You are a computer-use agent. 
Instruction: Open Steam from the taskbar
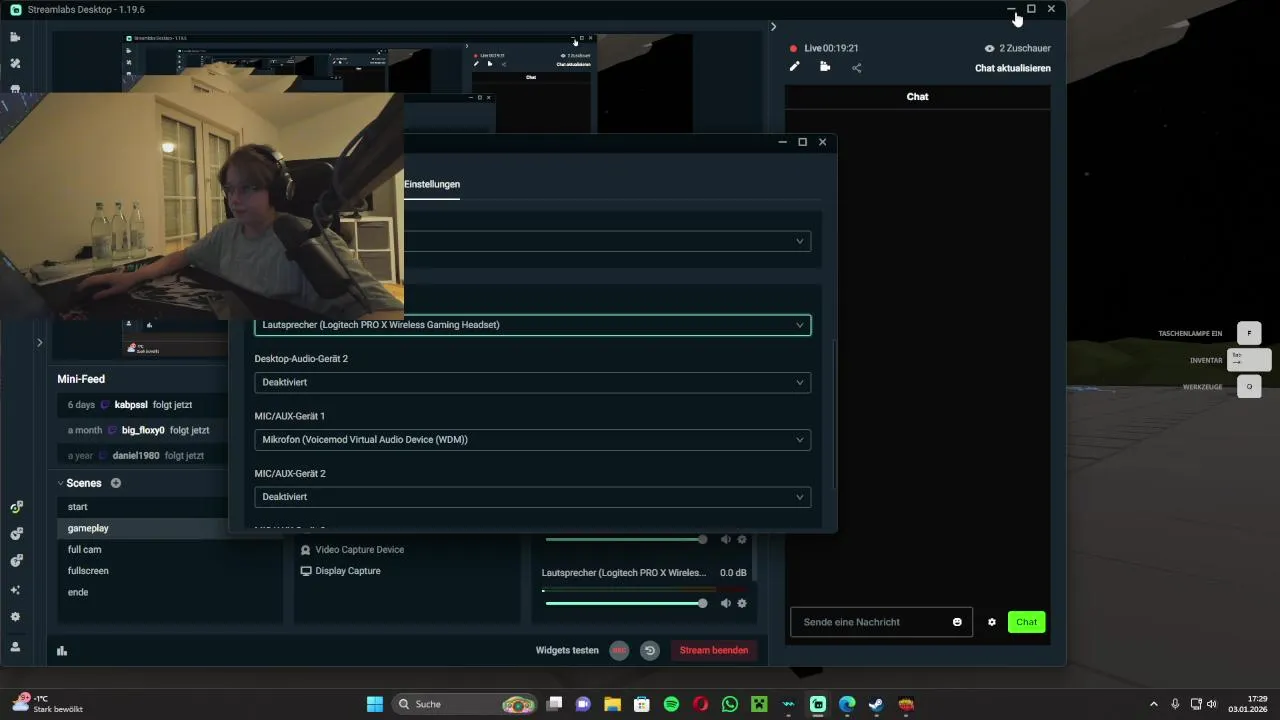click(x=876, y=704)
